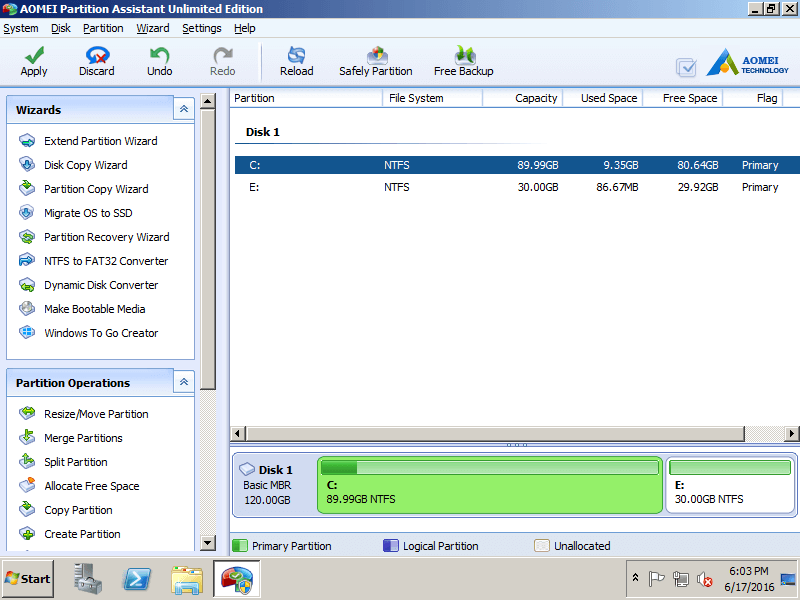Open the Partition menu

103,28
